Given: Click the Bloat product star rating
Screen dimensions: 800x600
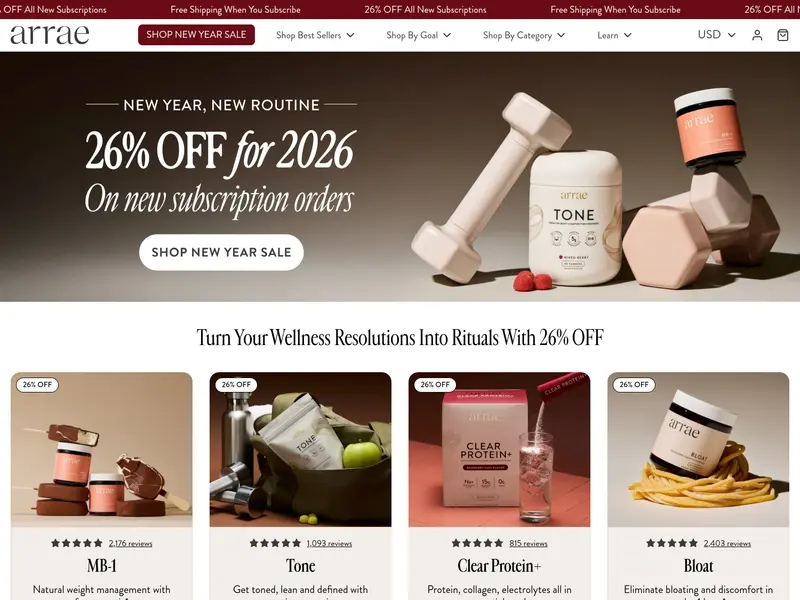Looking at the screenshot, I should [x=672, y=543].
